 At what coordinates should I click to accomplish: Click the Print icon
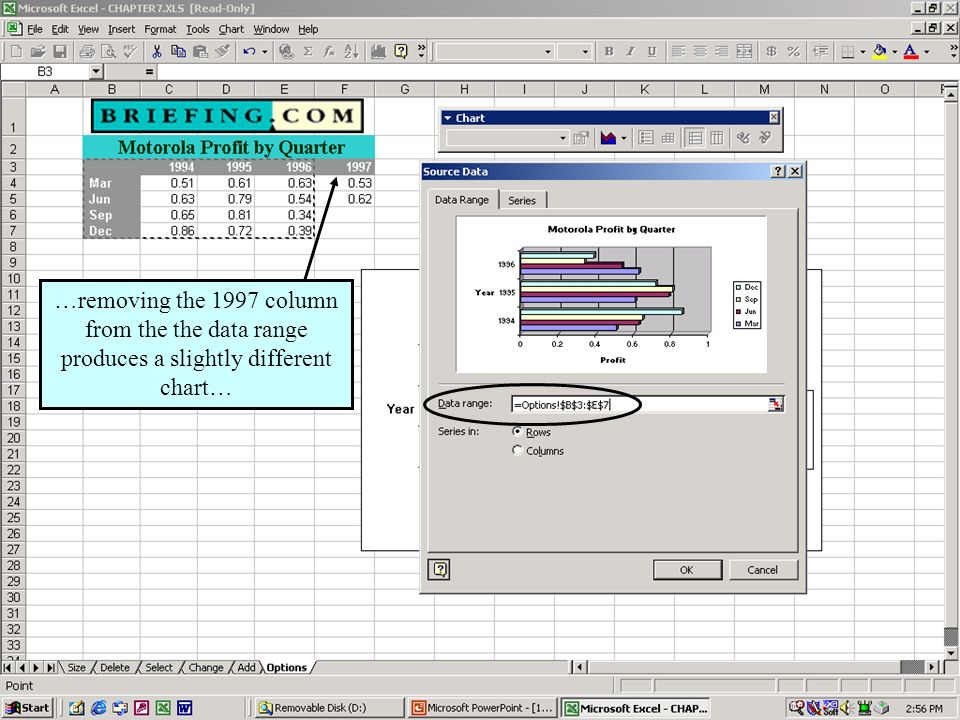pos(87,51)
